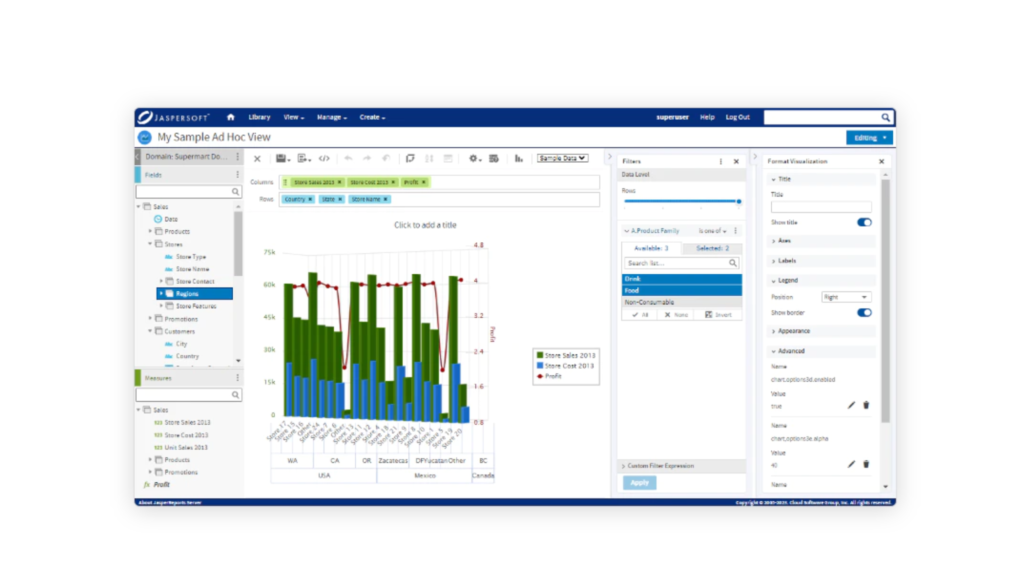Clear the view with toolbar X icon

pyautogui.click(x=257, y=159)
